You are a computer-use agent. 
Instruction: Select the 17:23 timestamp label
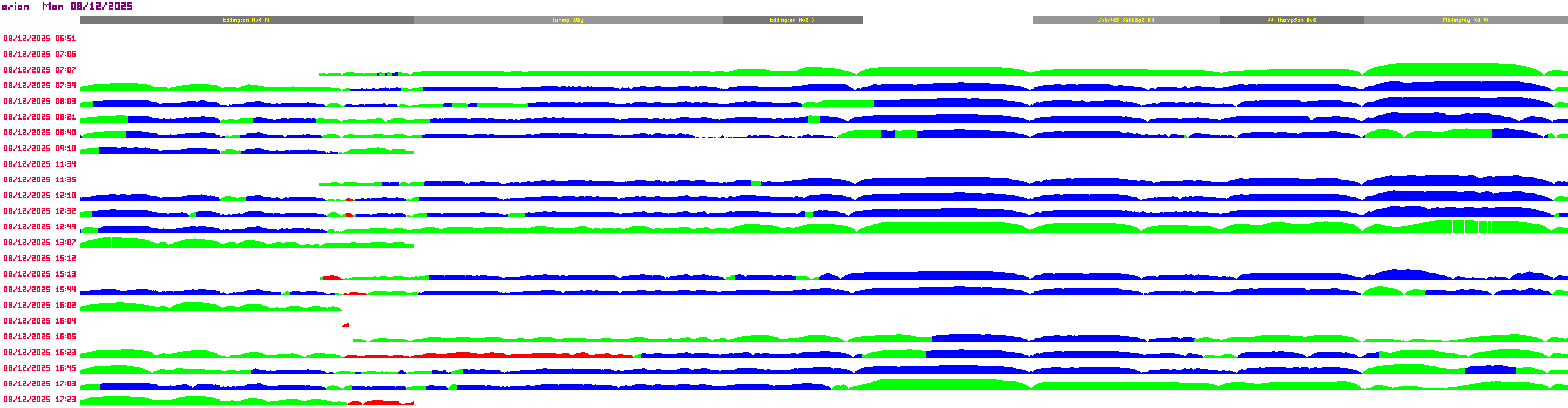(40, 399)
